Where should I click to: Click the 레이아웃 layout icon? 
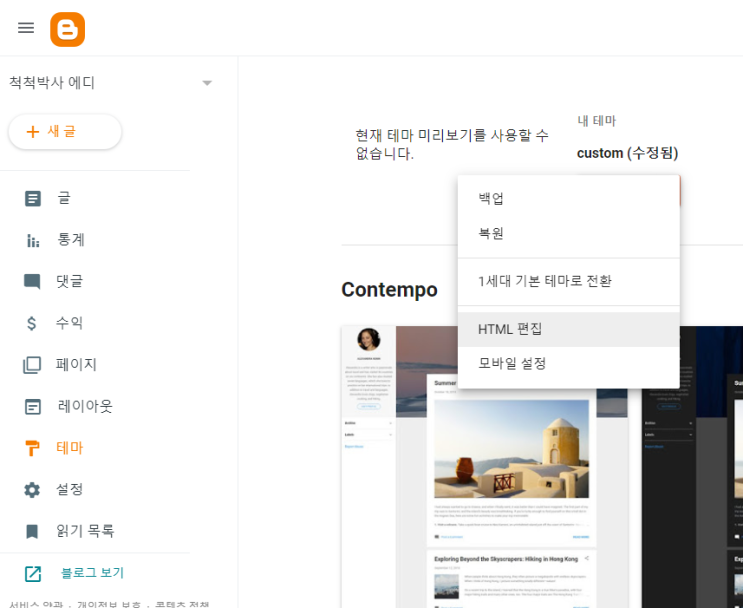[33, 407]
